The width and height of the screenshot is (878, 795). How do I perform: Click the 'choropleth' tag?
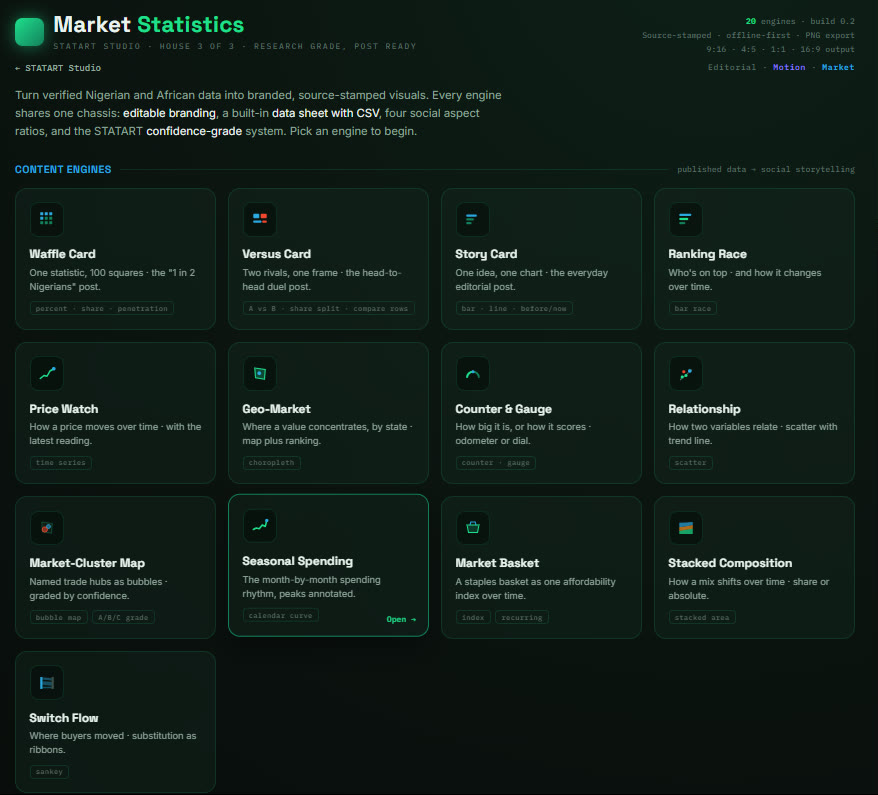271,462
